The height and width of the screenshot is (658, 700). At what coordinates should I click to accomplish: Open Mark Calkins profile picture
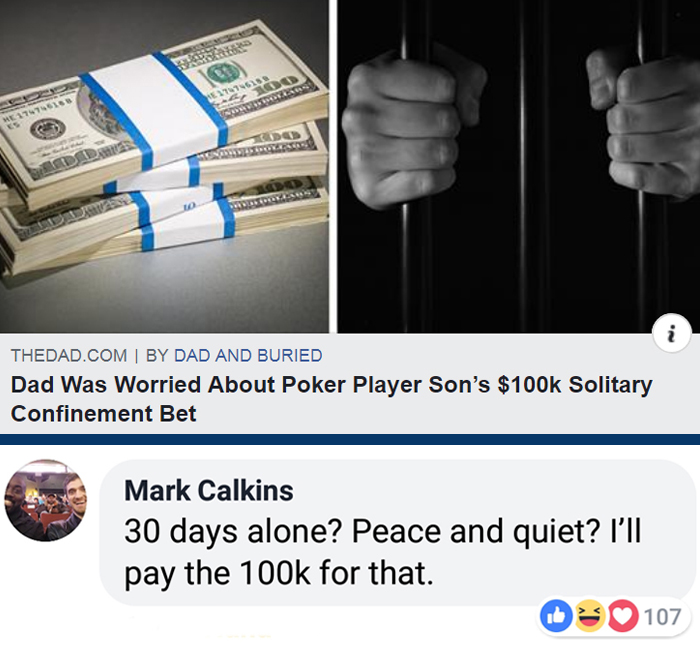pyautogui.click(x=46, y=500)
